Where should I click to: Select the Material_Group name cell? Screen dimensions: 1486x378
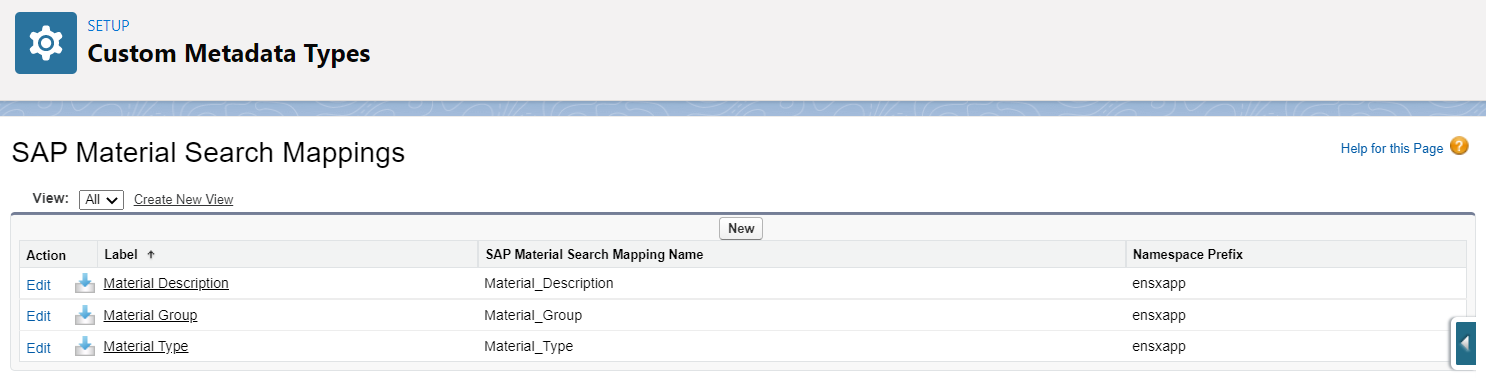click(533, 315)
